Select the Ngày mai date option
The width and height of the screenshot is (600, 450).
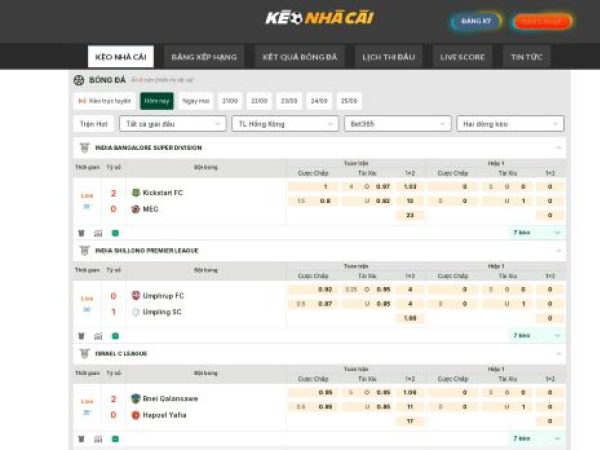pos(196,101)
